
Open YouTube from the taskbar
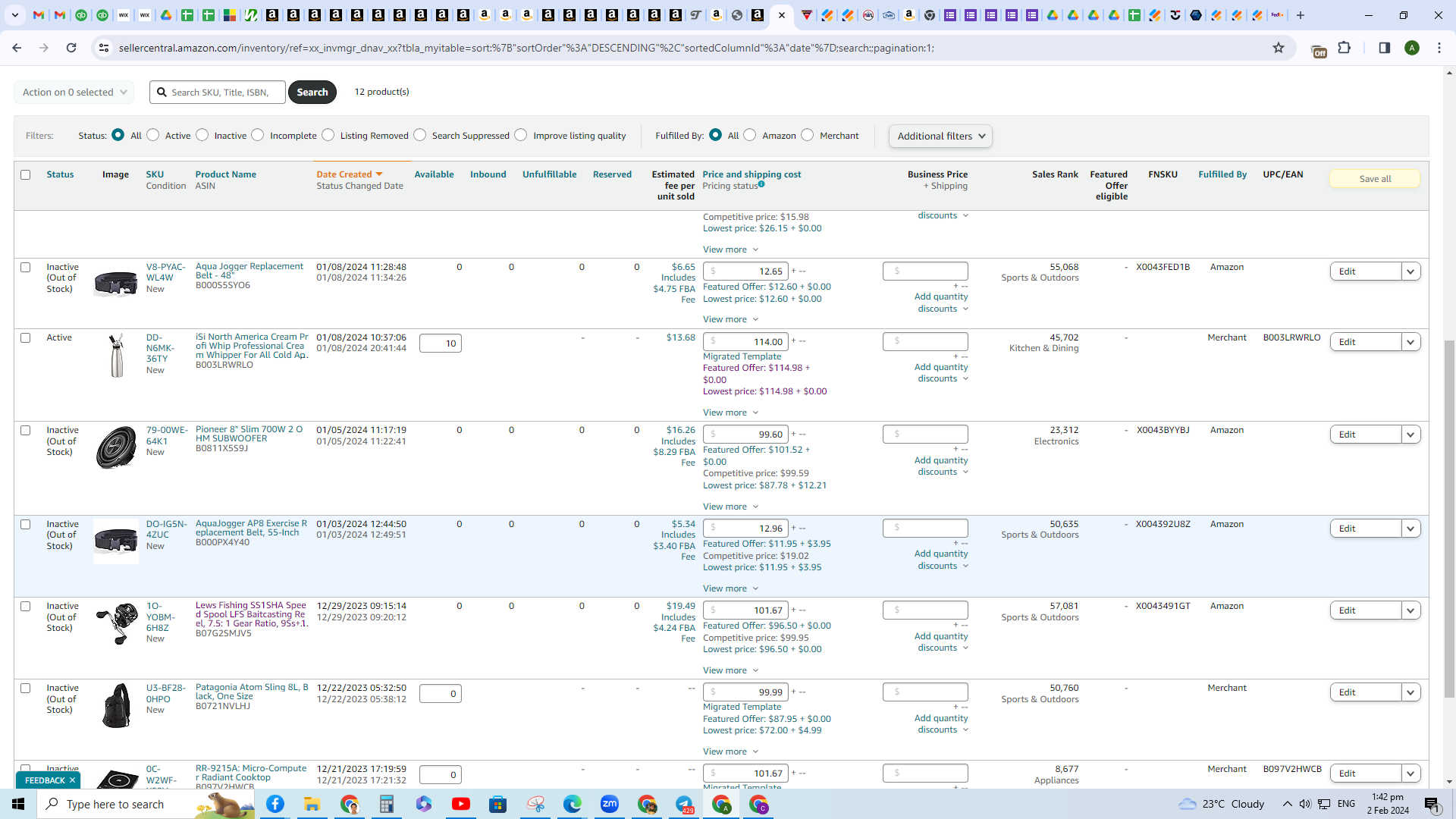[460, 804]
